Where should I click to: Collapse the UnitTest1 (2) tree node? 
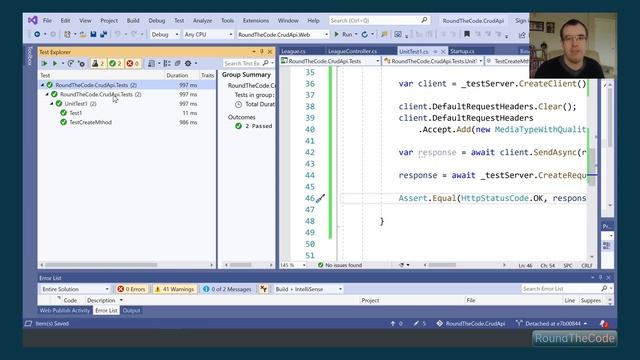pyautogui.click(x=52, y=104)
